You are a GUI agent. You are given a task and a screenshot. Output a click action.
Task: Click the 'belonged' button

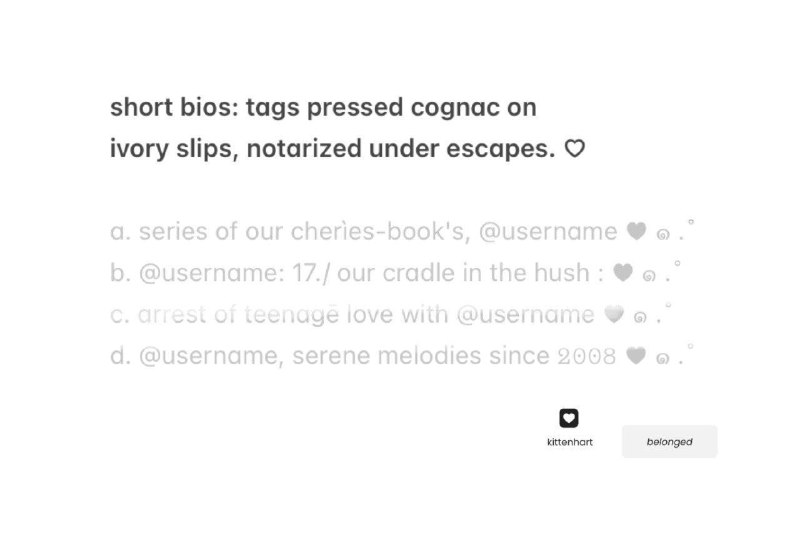coord(669,442)
